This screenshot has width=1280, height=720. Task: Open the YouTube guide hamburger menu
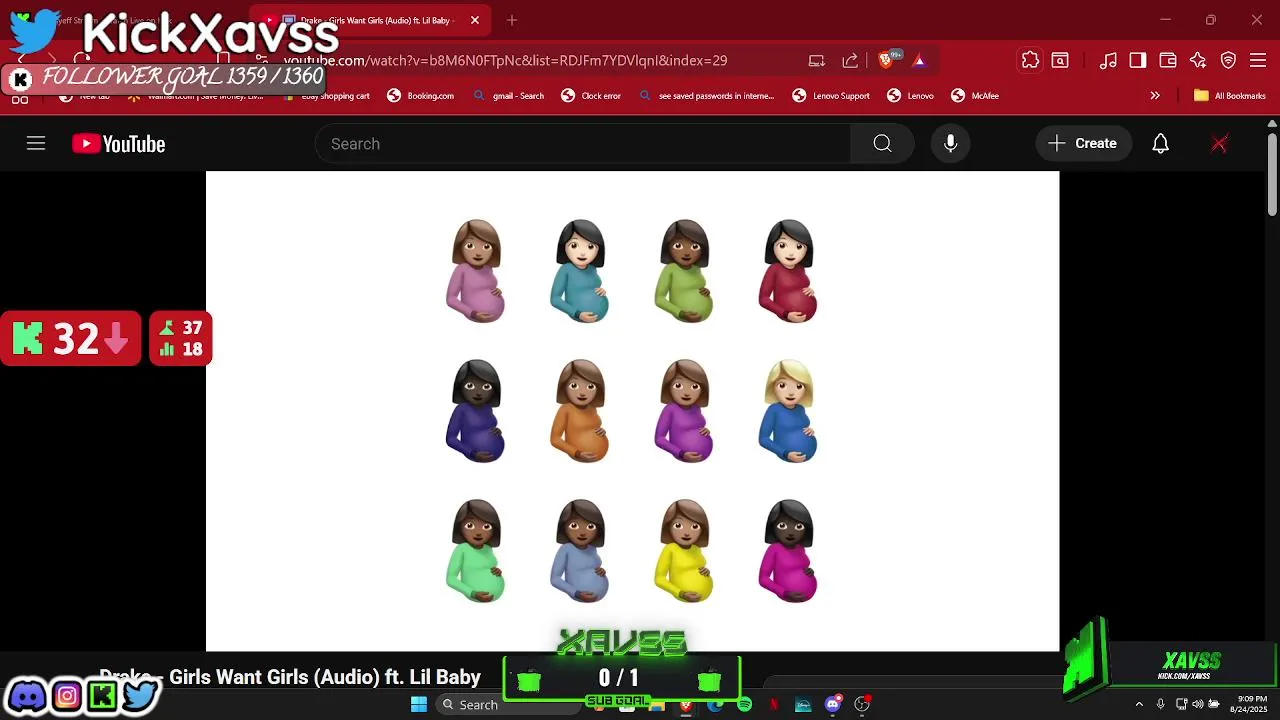tap(36, 144)
